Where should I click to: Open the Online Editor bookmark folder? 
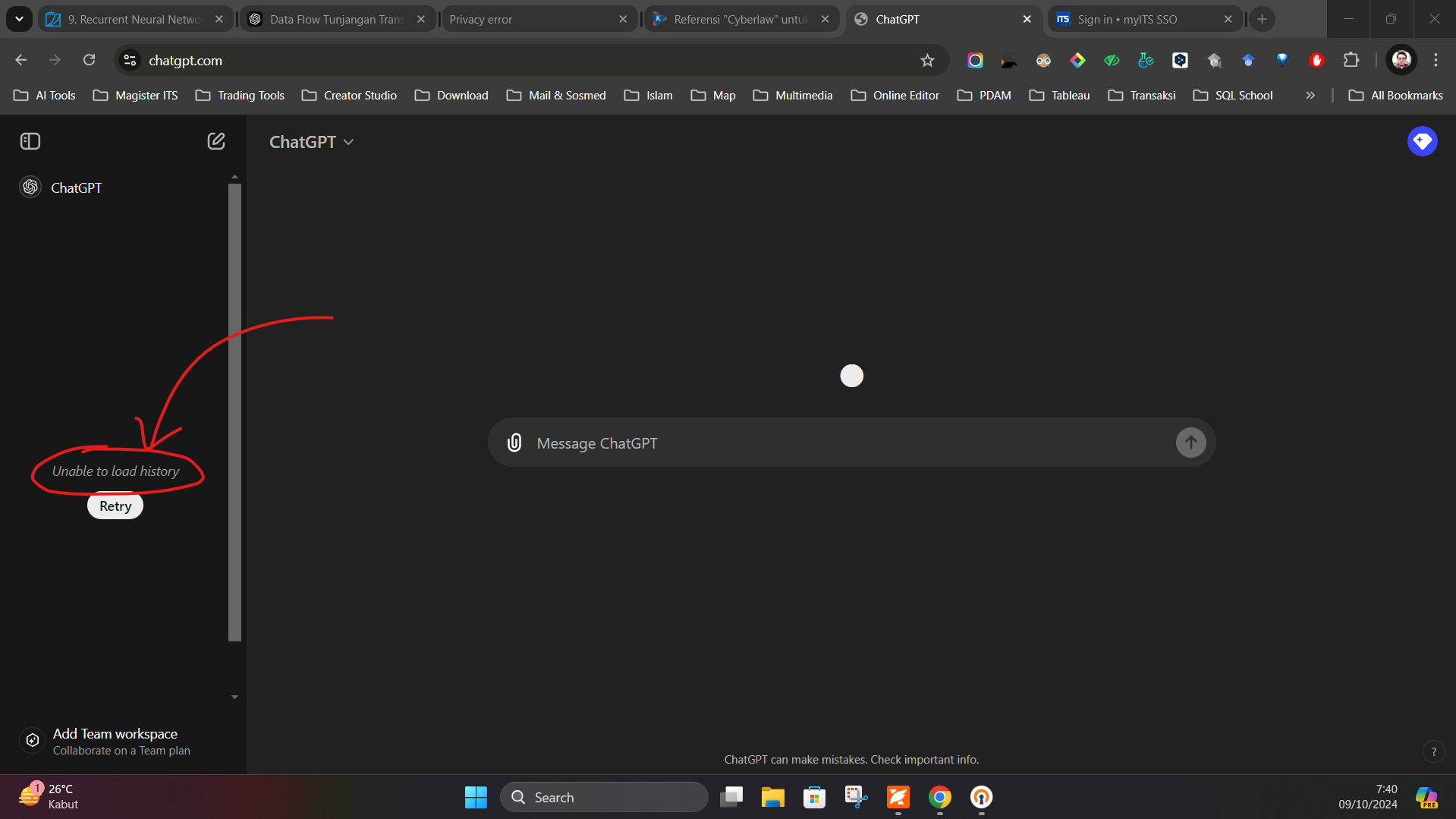pos(895,95)
